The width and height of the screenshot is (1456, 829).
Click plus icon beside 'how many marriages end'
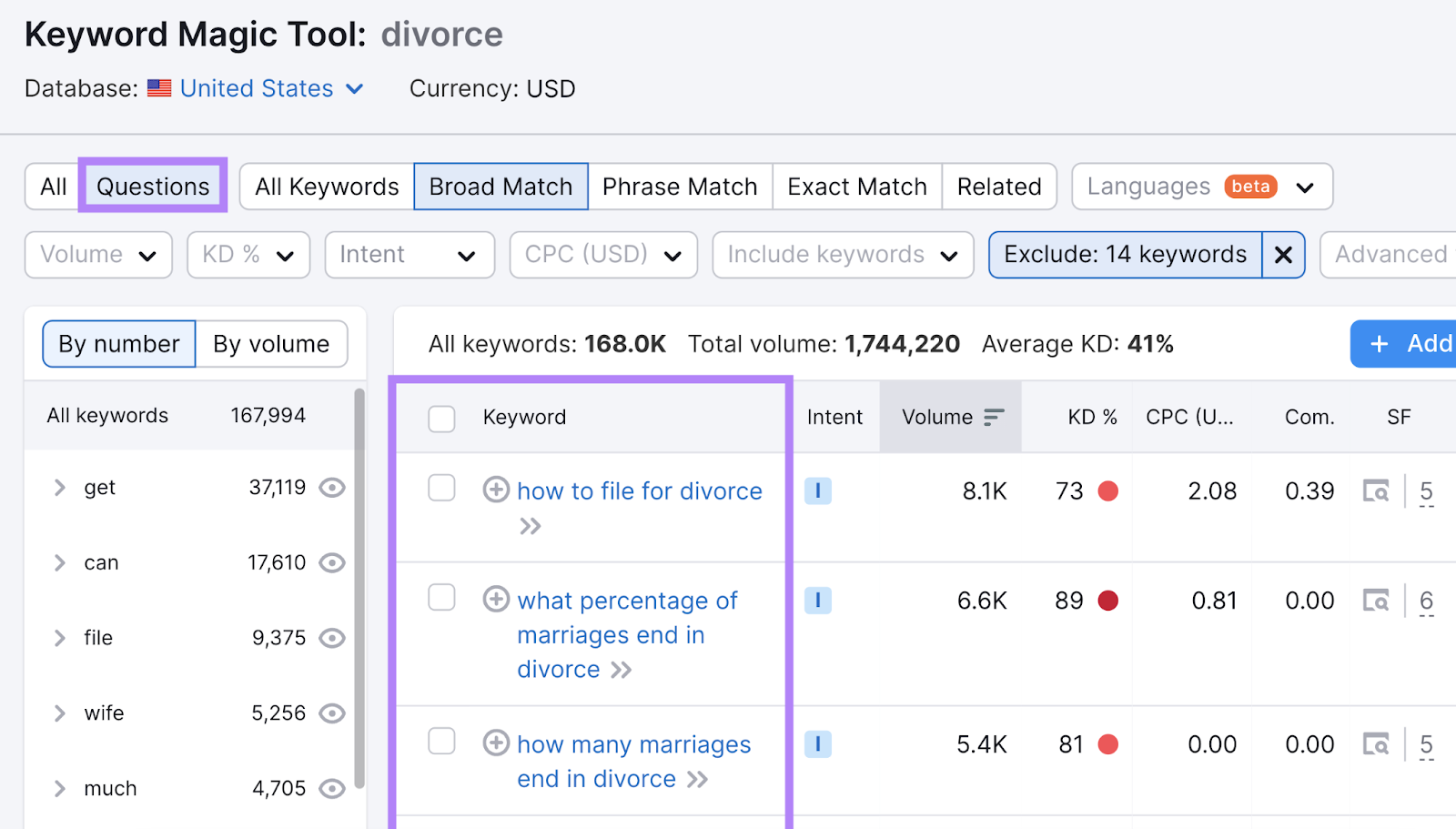pos(496,743)
